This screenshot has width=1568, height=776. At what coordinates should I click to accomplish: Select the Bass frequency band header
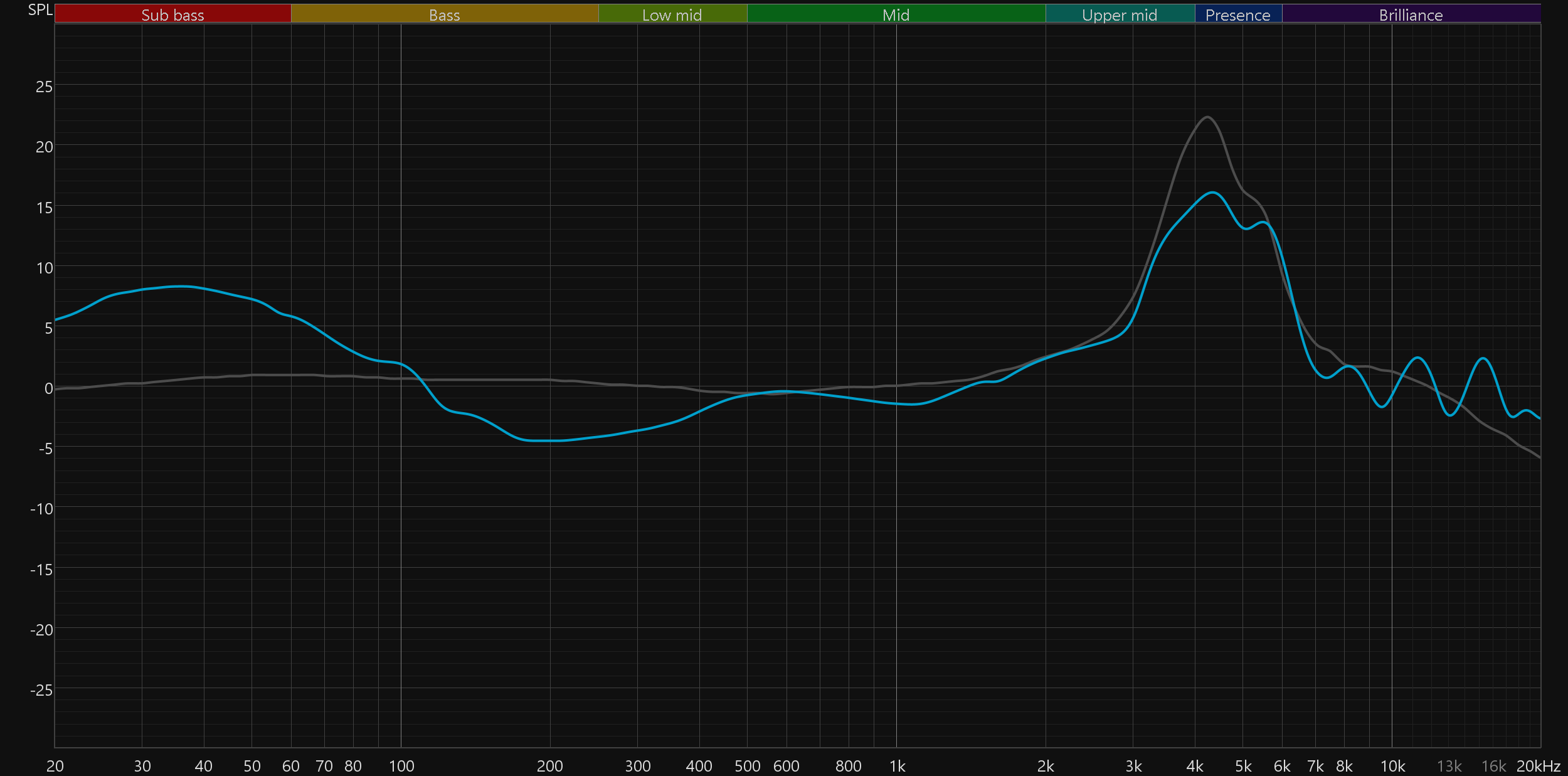[x=444, y=14]
